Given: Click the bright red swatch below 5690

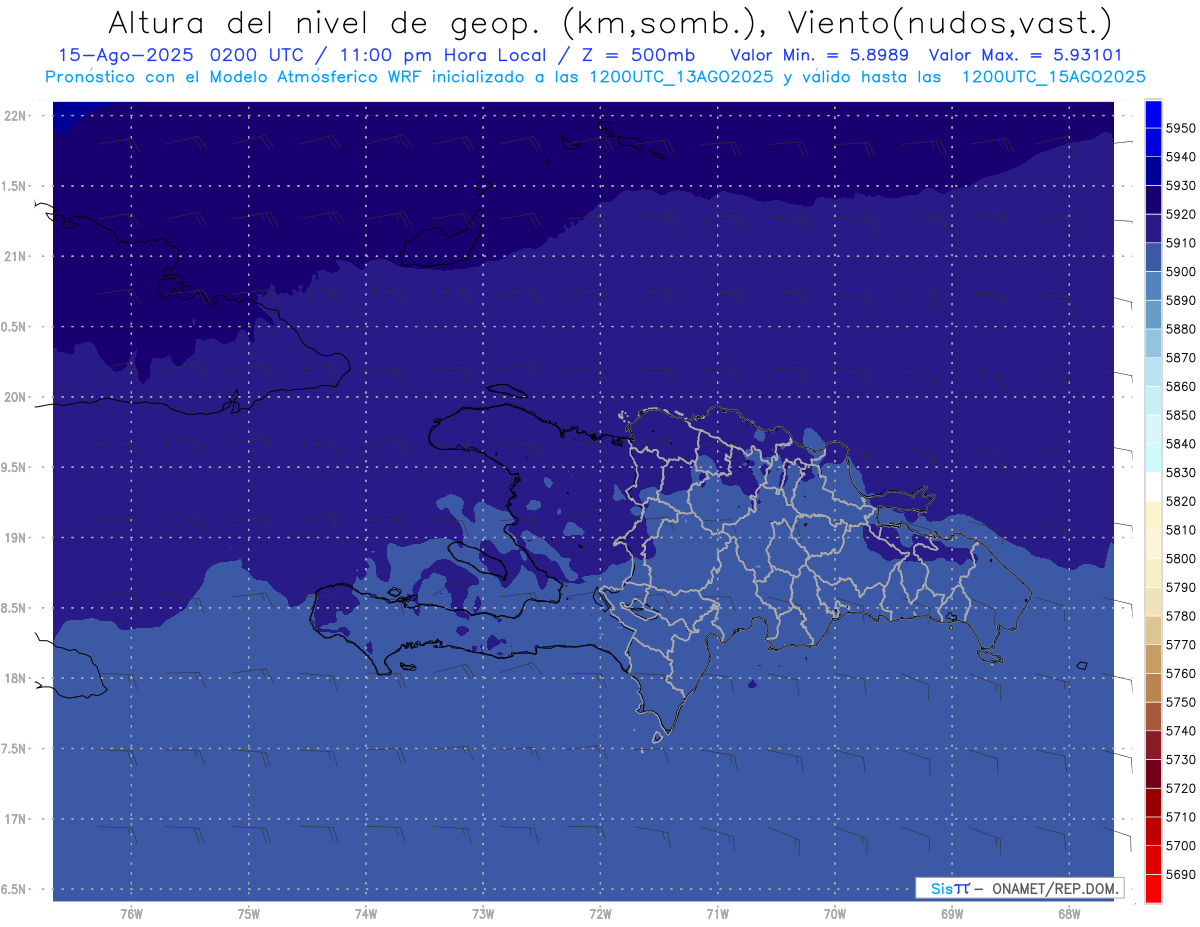Looking at the screenshot, I should pyautogui.click(x=1153, y=888).
